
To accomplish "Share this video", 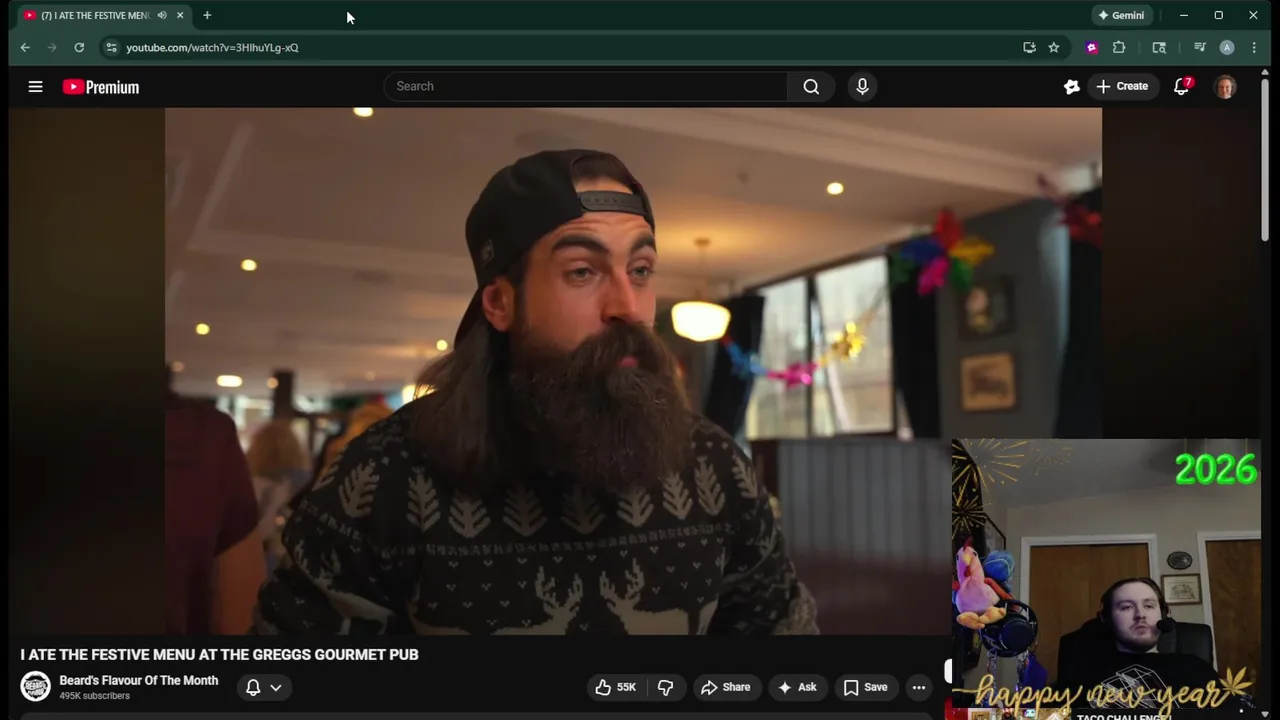I will pos(725,687).
